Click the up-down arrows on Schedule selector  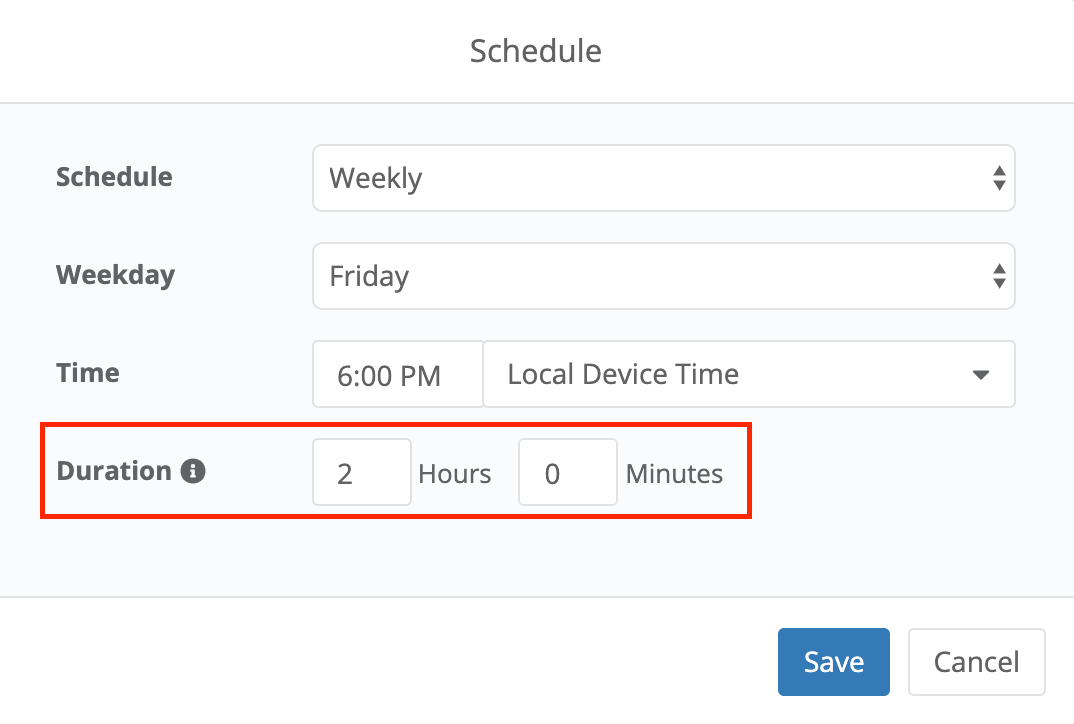(998, 179)
